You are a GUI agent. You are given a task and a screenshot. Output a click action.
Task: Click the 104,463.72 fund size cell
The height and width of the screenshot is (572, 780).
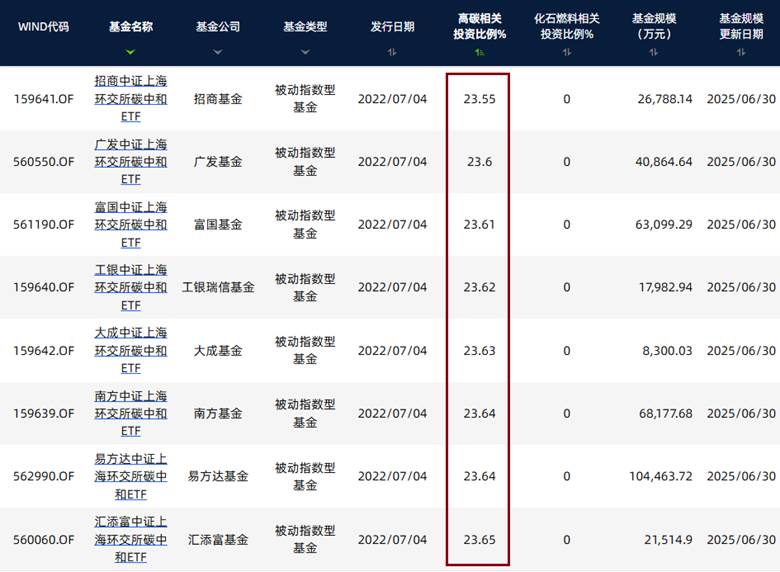658,477
